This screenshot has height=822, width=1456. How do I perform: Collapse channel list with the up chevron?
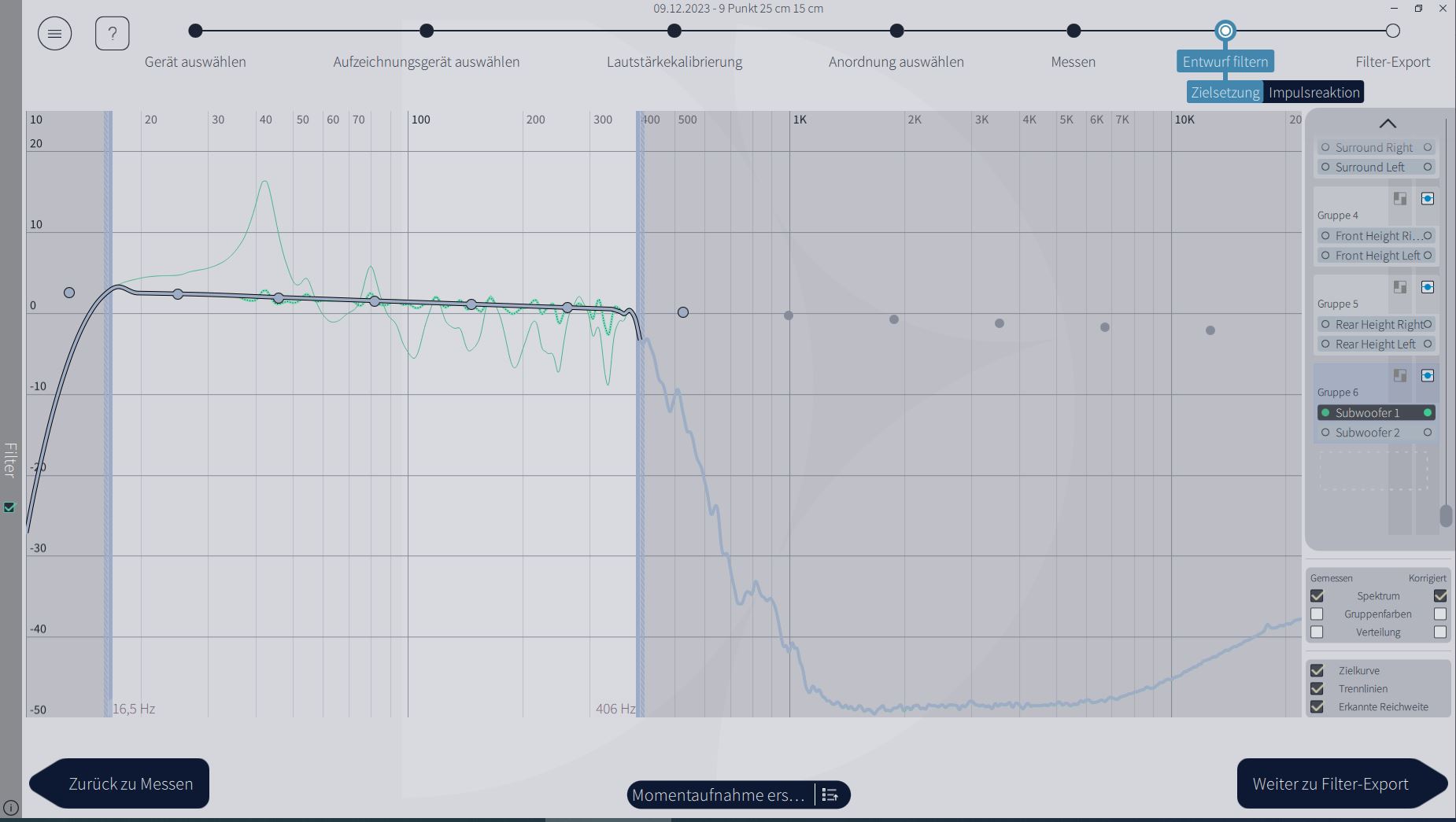[x=1388, y=123]
